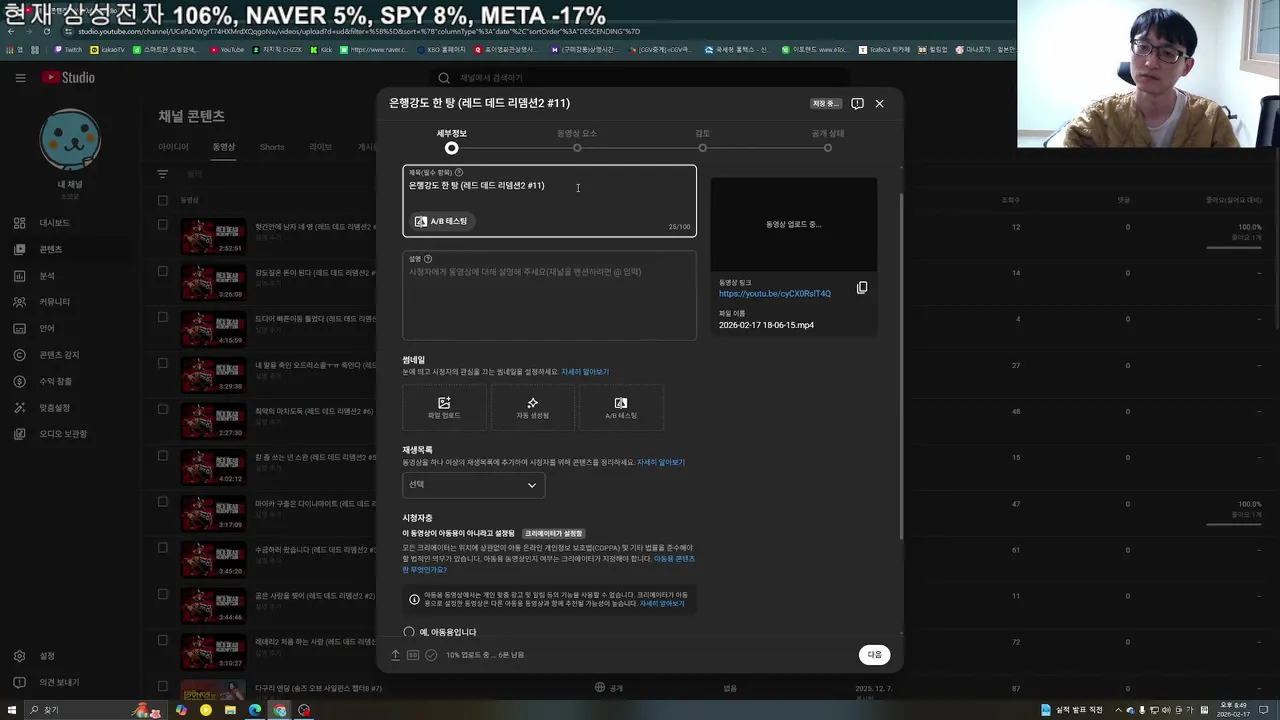The image size is (1280, 720).
Task: Click the 파일 업로드 thumbnail option
Action: 444,408
